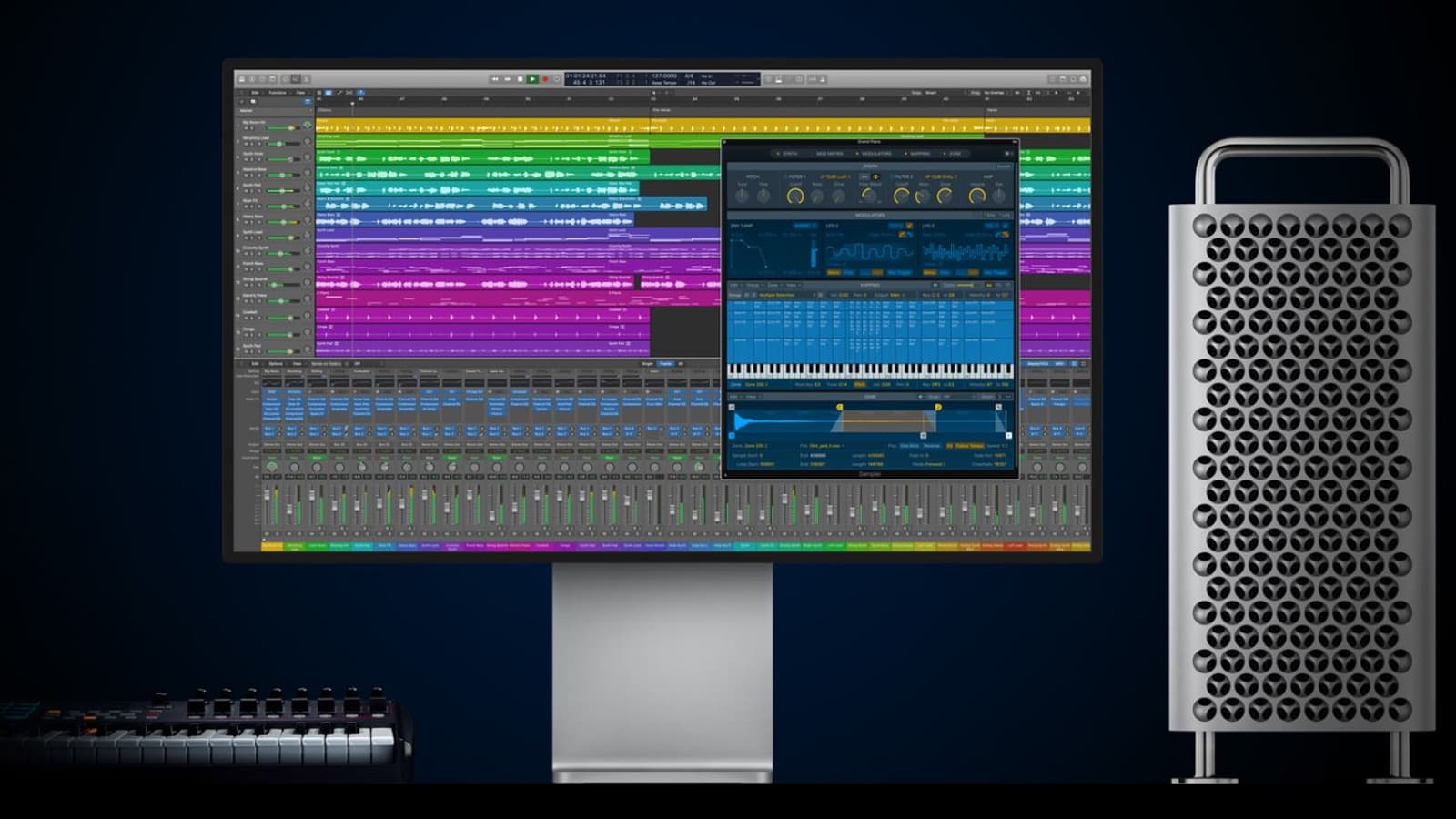The height and width of the screenshot is (819, 1456).
Task: Open the Browsers icon at far top right
Action: [1083, 79]
